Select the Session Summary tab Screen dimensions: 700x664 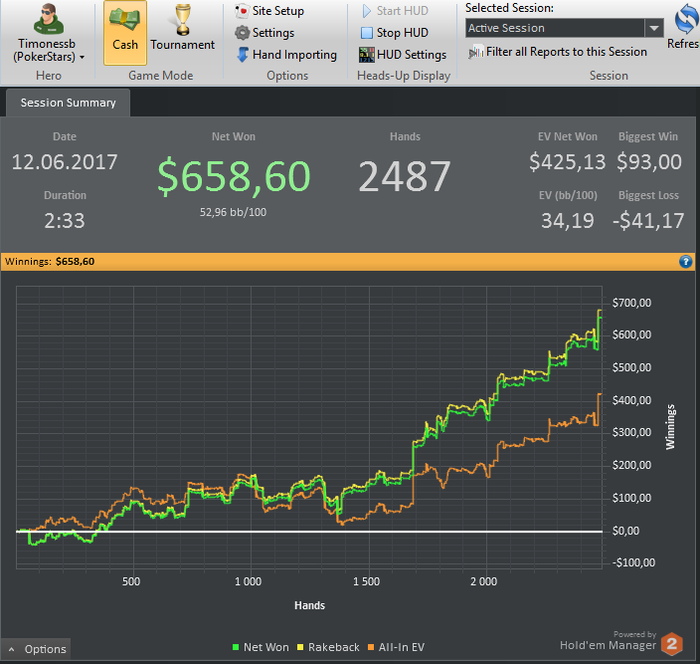pyautogui.click(x=68, y=103)
